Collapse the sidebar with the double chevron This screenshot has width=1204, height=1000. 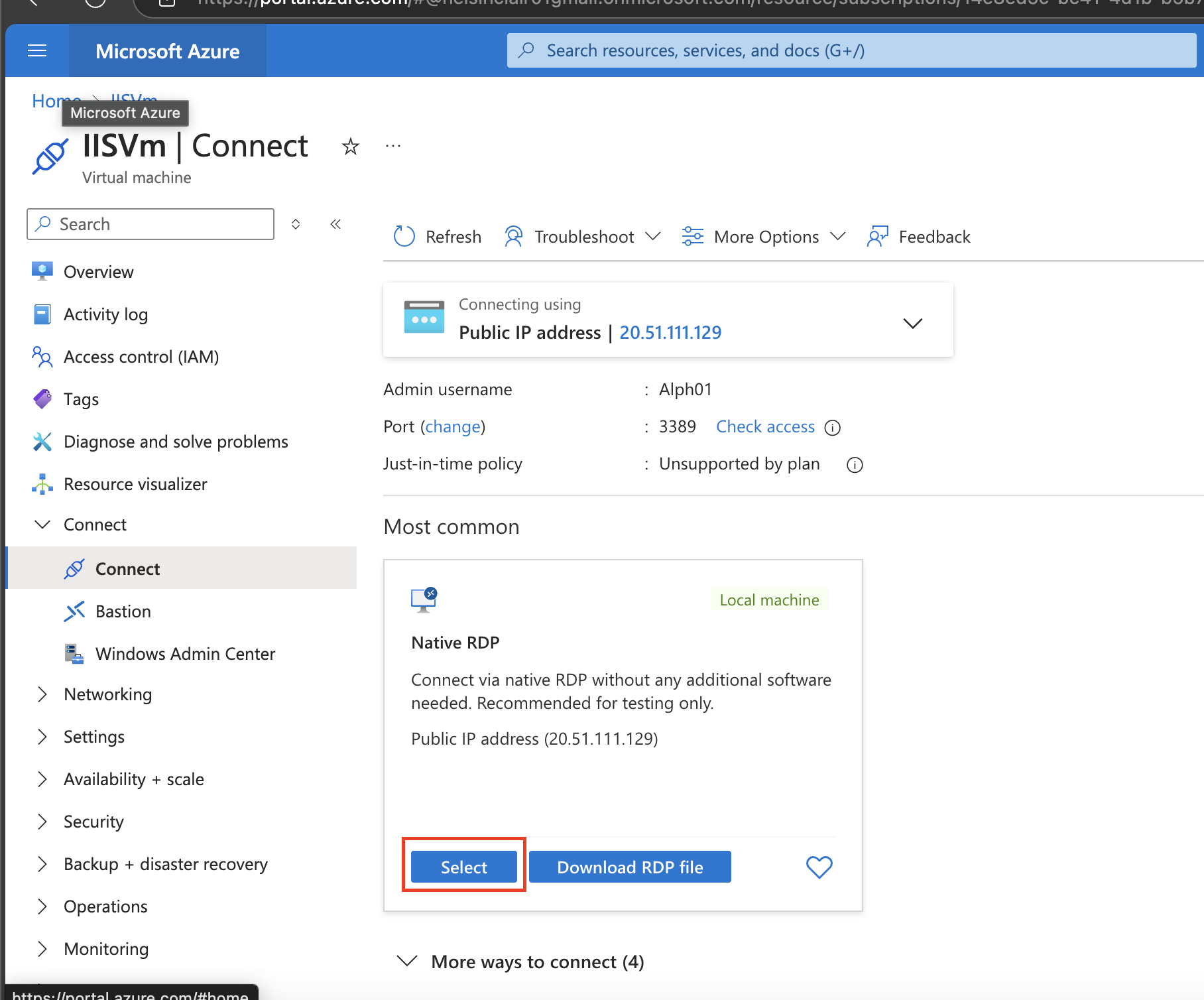click(x=335, y=224)
